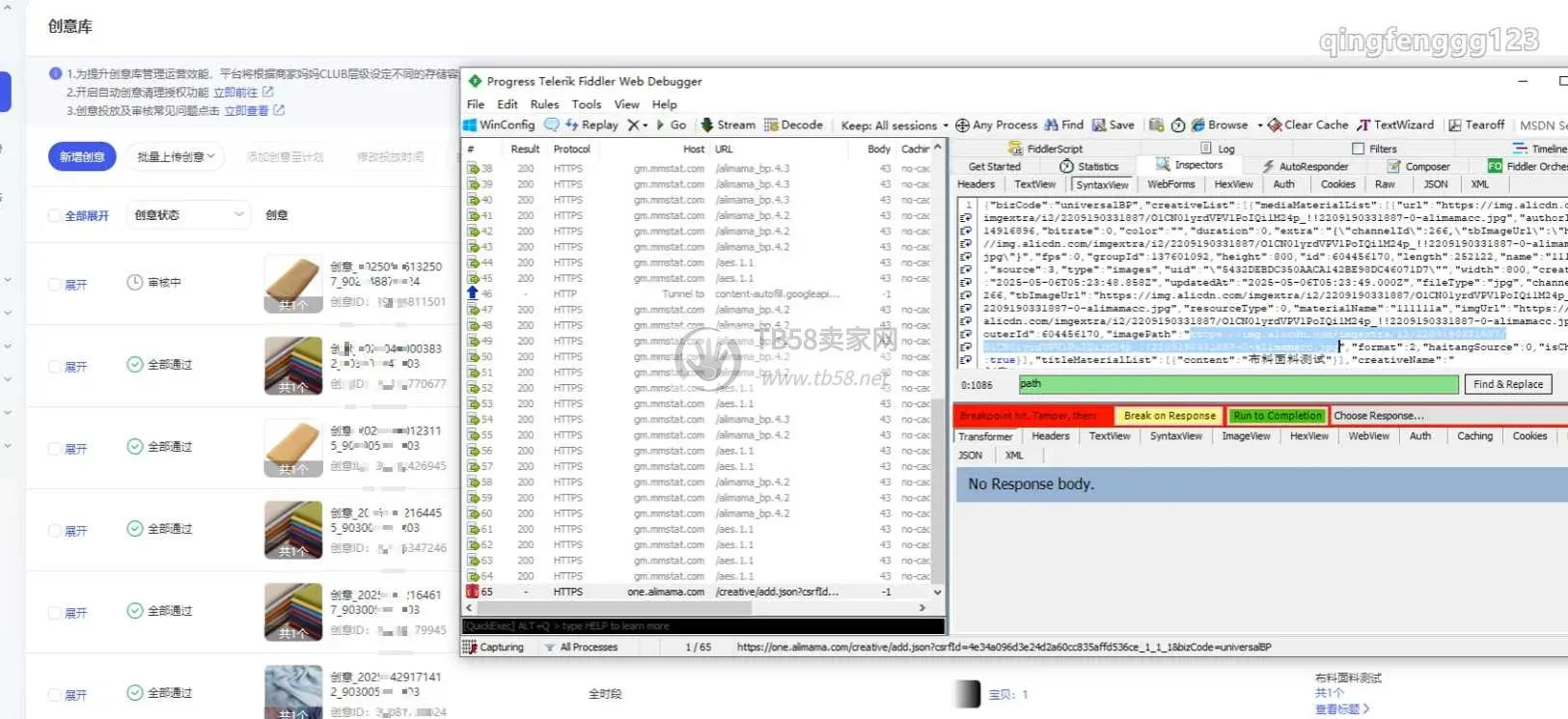
Task: Click the camera screenshot icon in Fiddler's toolbar
Action: tap(1156, 124)
